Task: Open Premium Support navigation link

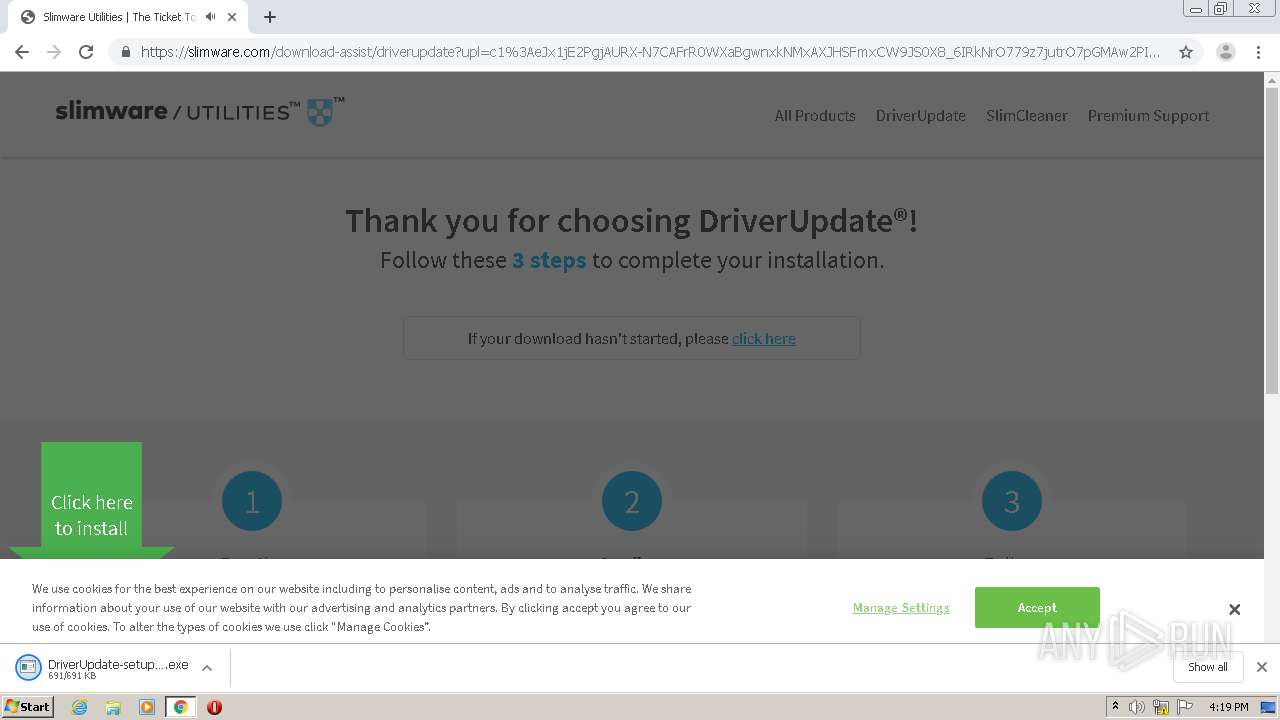Action: tap(1148, 115)
